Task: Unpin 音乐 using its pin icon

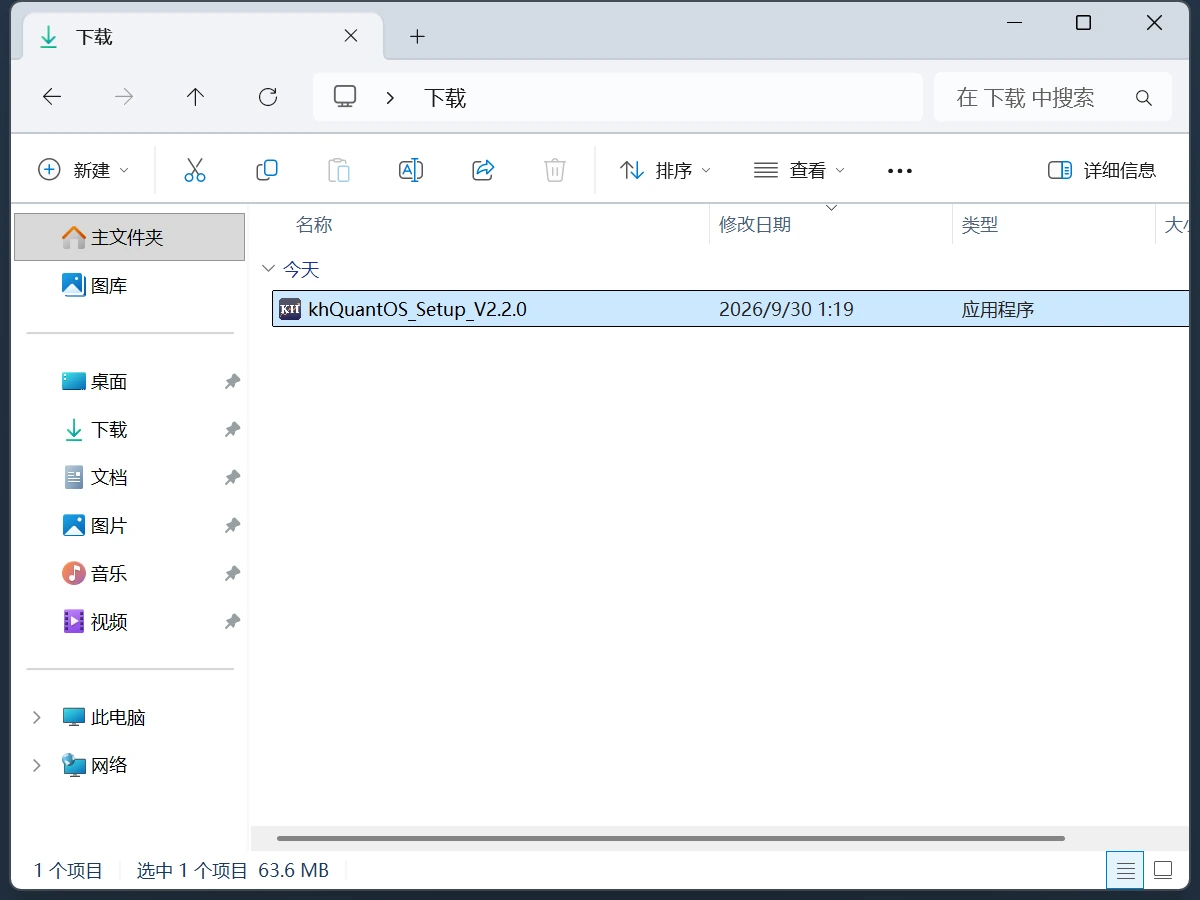Action: [232, 573]
